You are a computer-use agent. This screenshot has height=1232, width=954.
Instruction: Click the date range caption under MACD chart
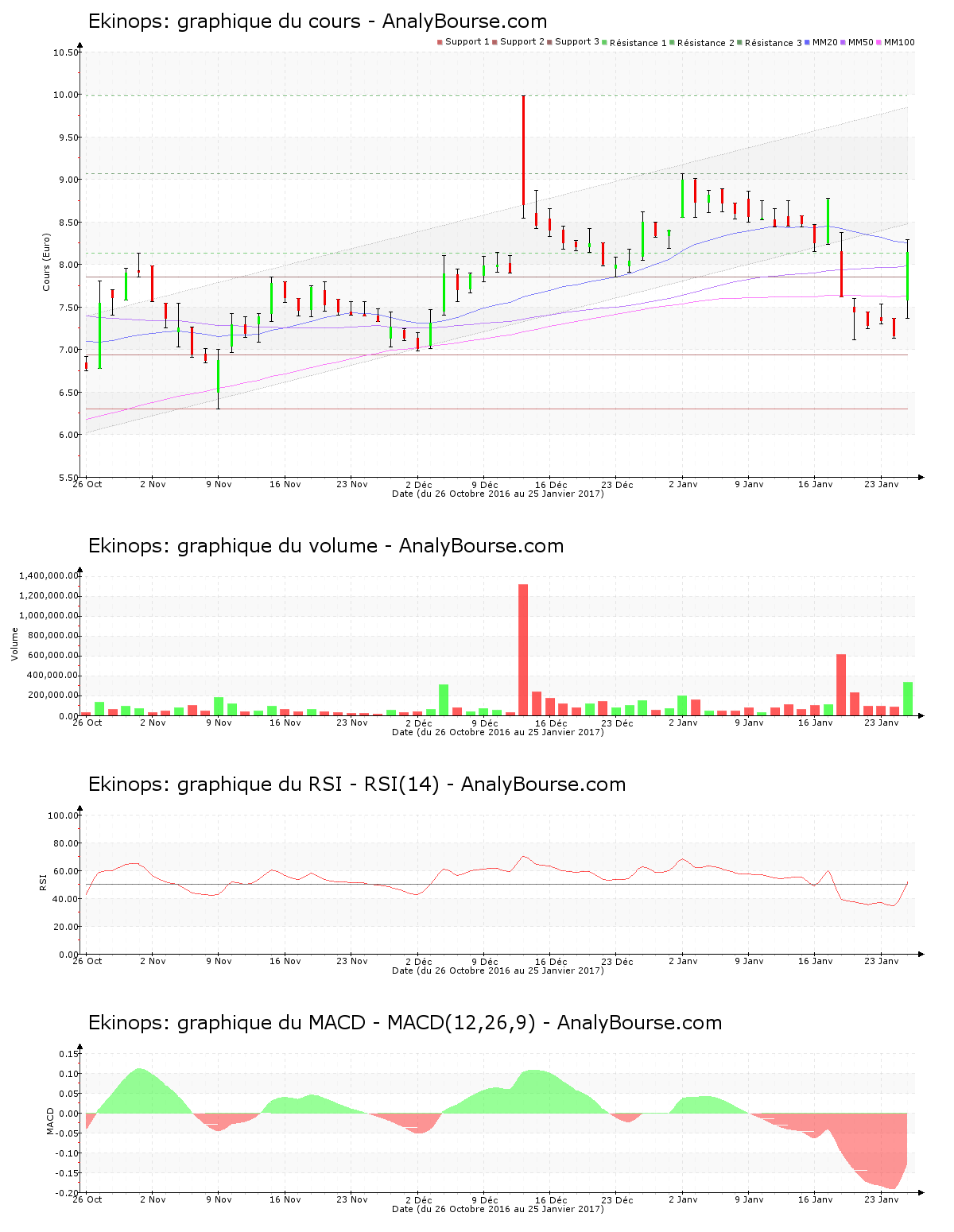[498, 1209]
